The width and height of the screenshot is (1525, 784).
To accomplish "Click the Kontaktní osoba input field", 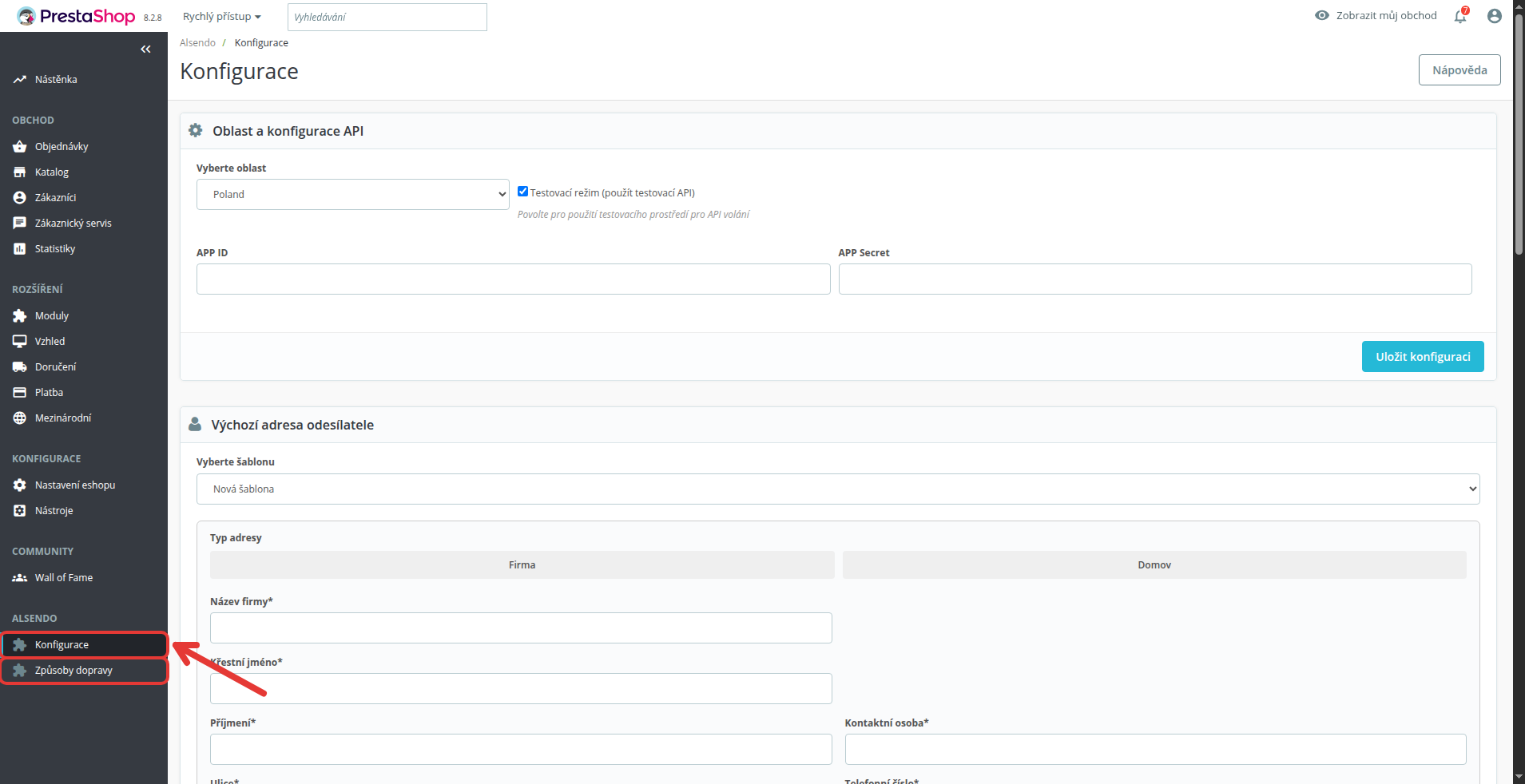I will pos(1155,750).
